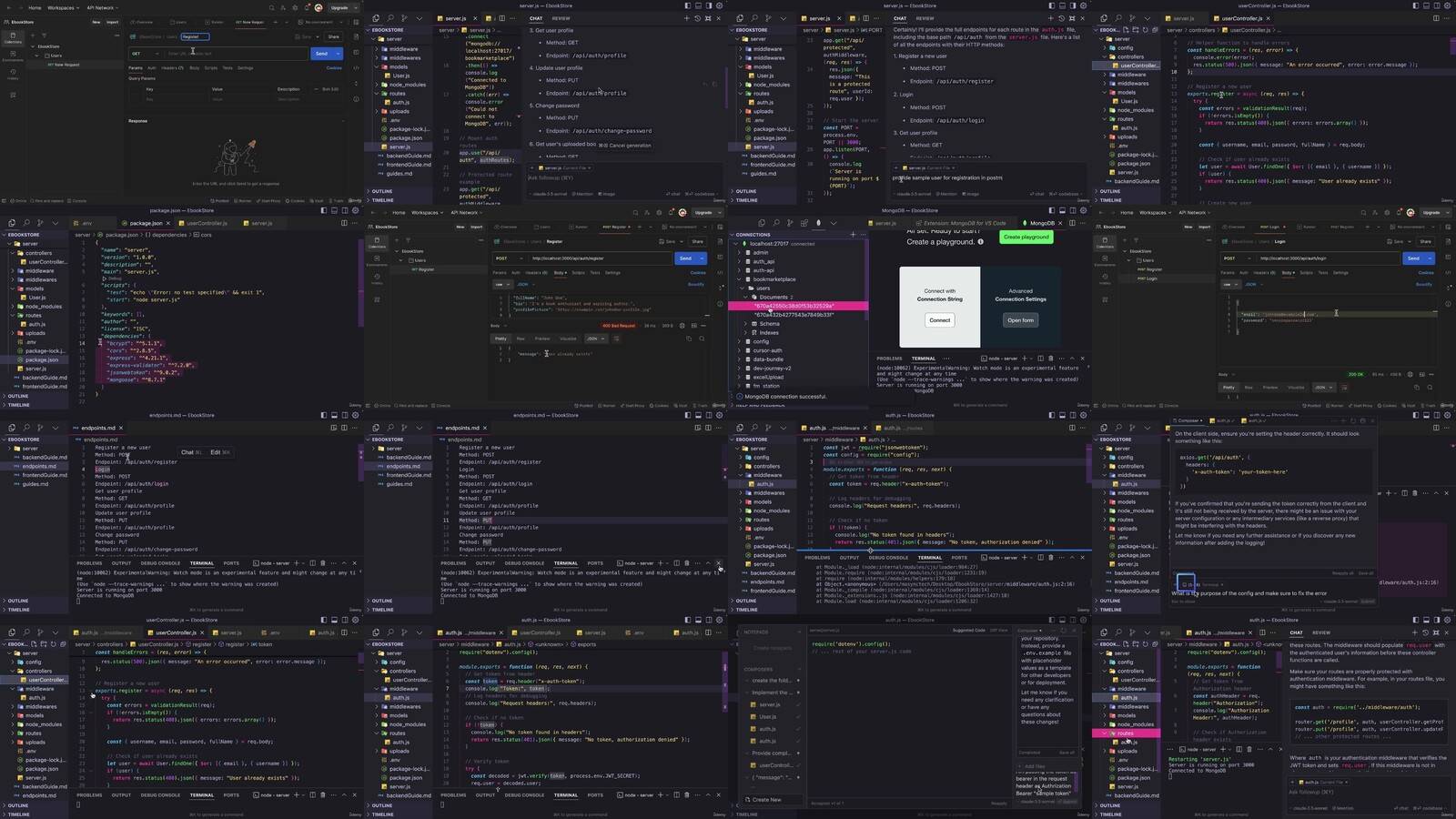
Task: Select TERMINAL tab in the MongoDB window
Action: pos(923,359)
